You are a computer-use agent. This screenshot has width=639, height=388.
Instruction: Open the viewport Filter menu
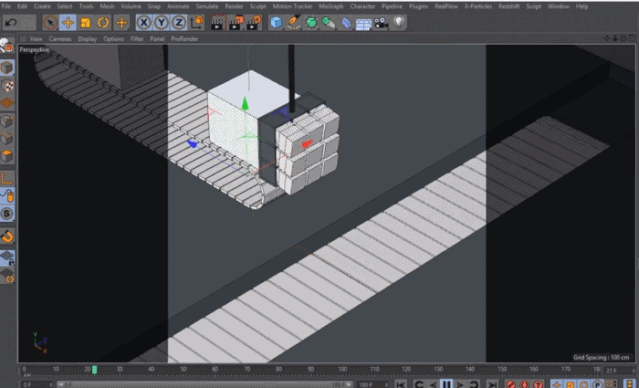(137, 39)
